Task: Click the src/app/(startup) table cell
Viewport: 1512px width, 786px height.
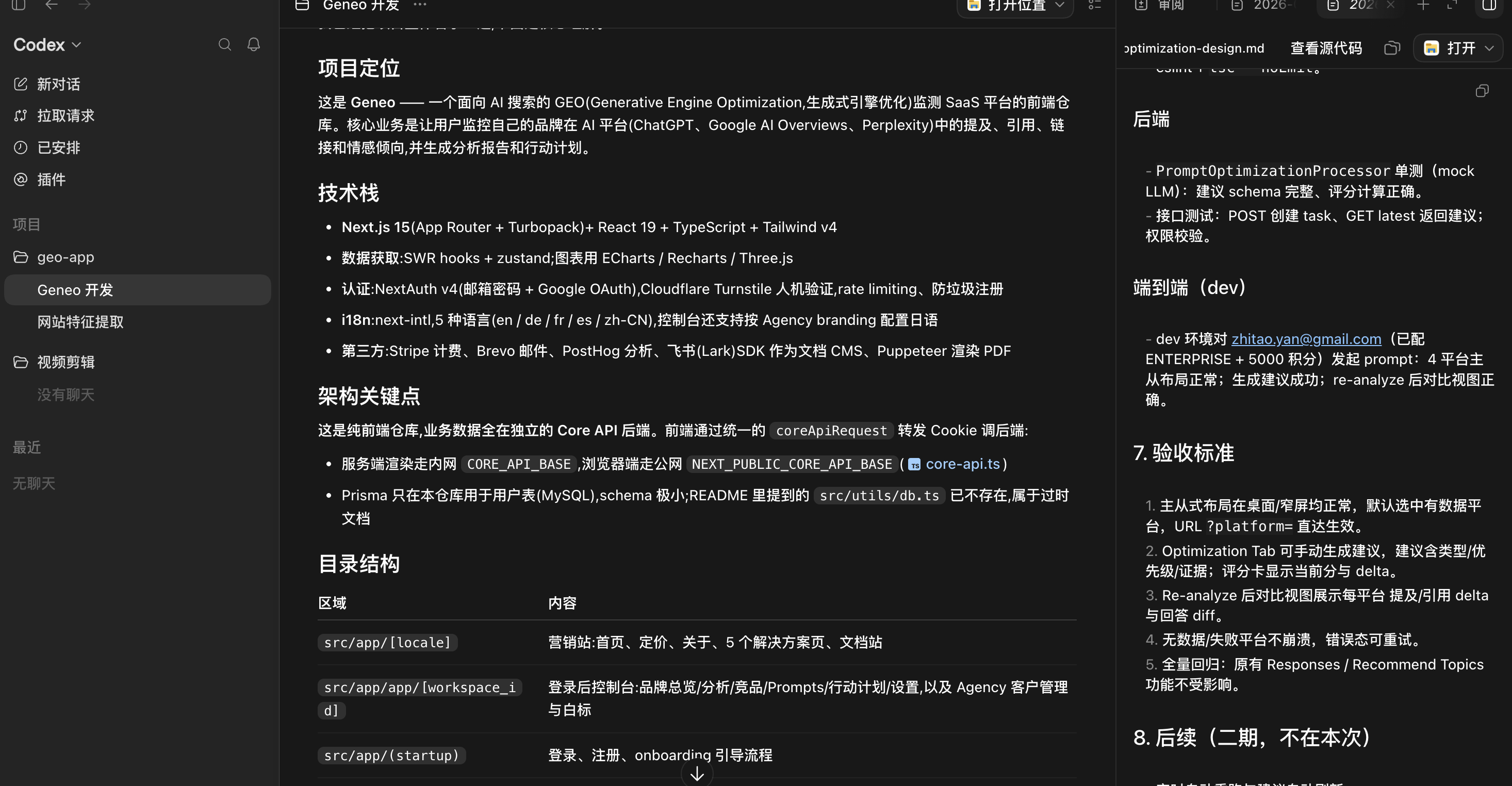Action: 391,755
